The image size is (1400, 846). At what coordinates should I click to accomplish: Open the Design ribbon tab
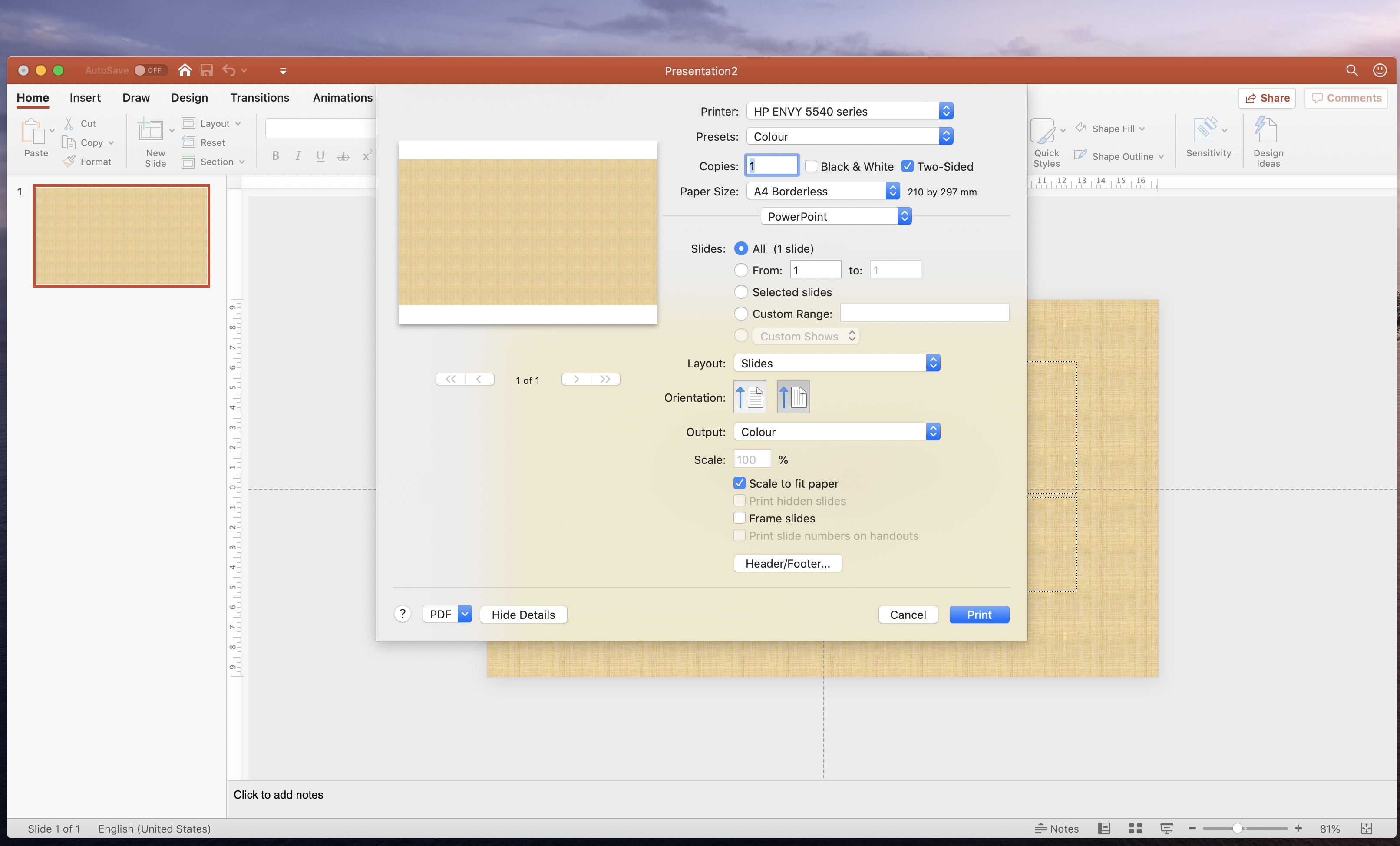pyautogui.click(x=189, y=98)
